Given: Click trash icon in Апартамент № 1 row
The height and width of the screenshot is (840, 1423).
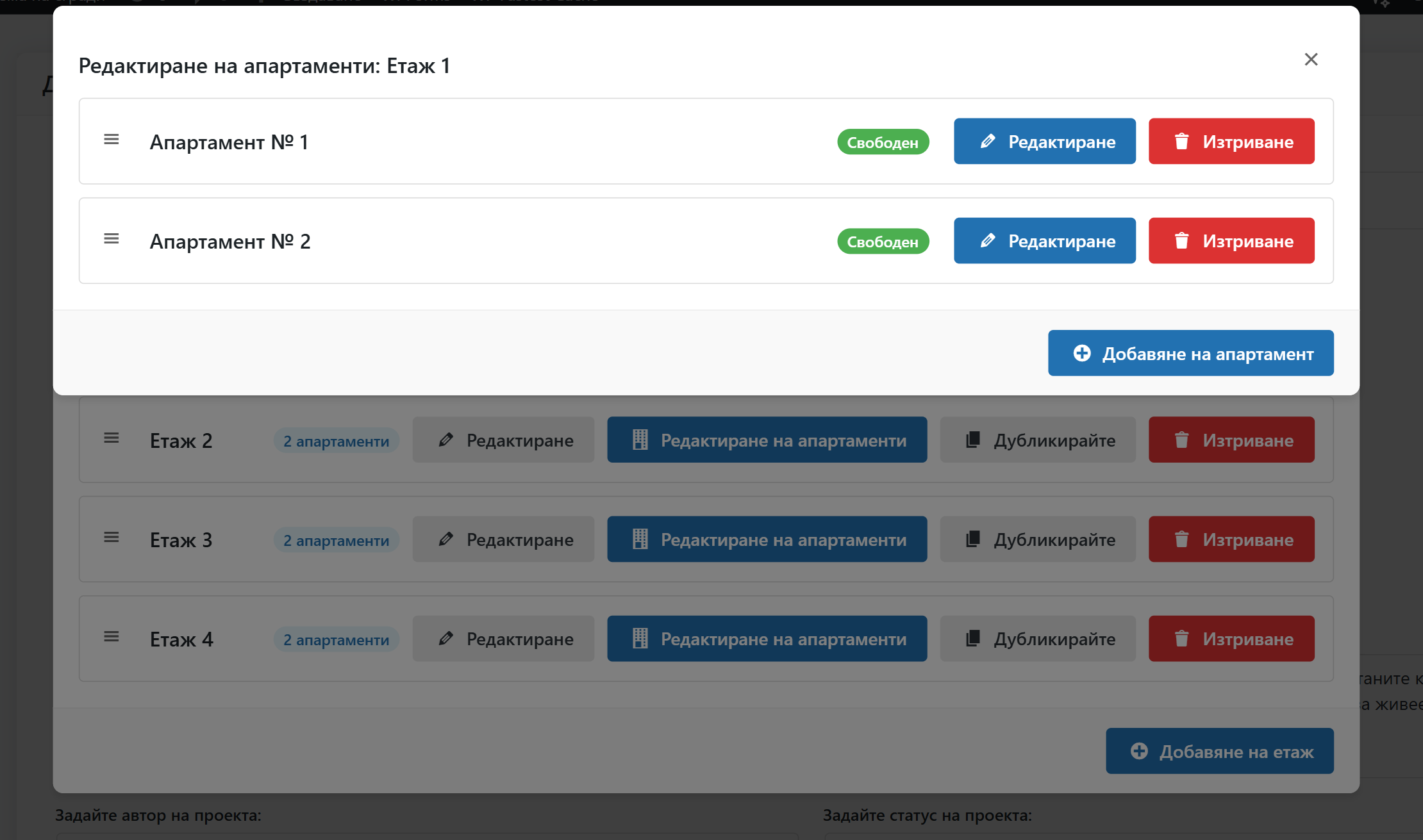Looking at the screenshot, I should pyautogui.click(x=1181, y=141).
